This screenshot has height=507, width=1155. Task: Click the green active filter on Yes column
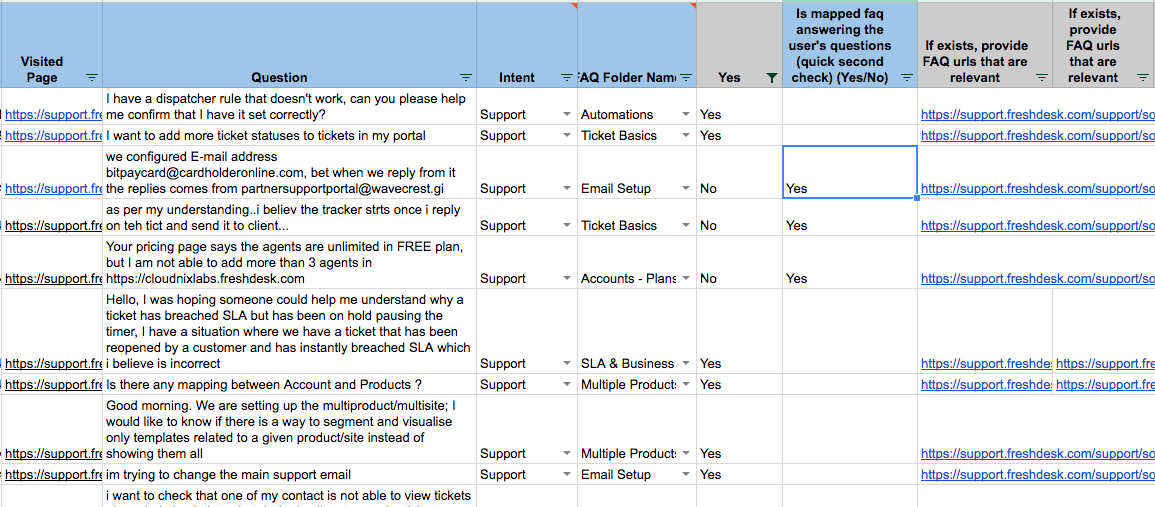click(771, 78)
